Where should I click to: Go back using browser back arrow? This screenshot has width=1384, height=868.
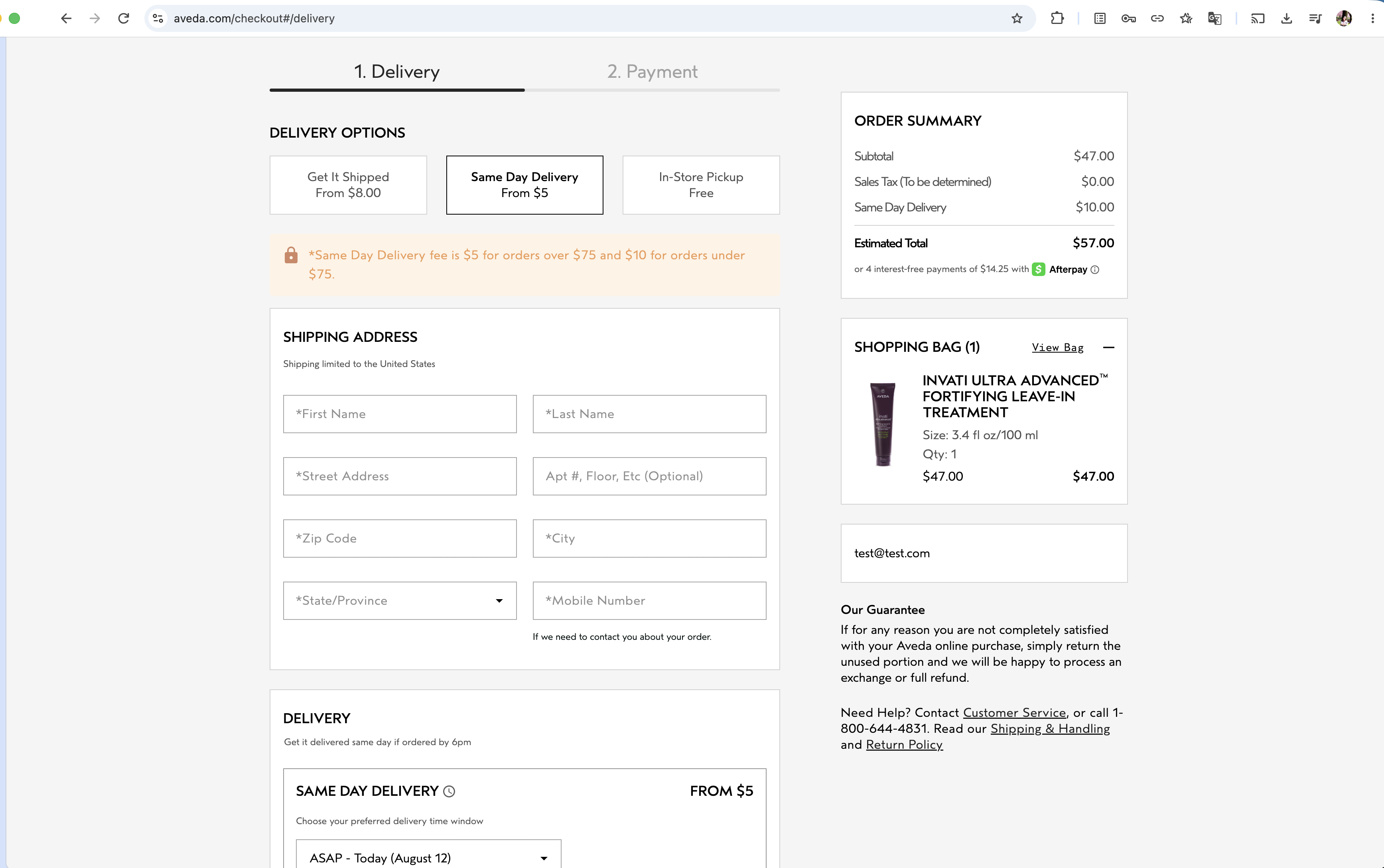tap(66, 18)
